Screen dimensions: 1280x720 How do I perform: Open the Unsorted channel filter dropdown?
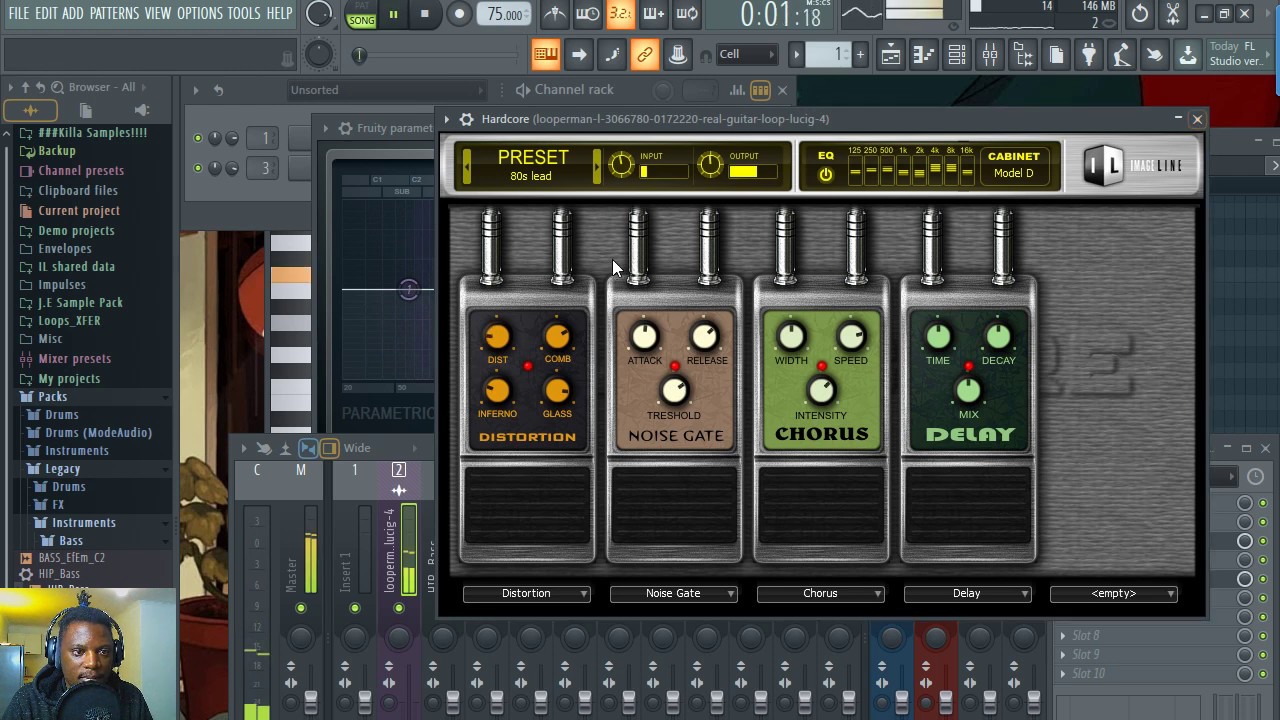(387, 90)
